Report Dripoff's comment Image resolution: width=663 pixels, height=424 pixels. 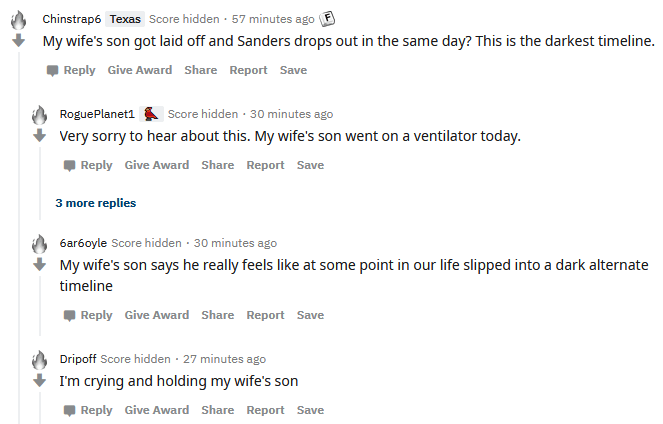265,410
